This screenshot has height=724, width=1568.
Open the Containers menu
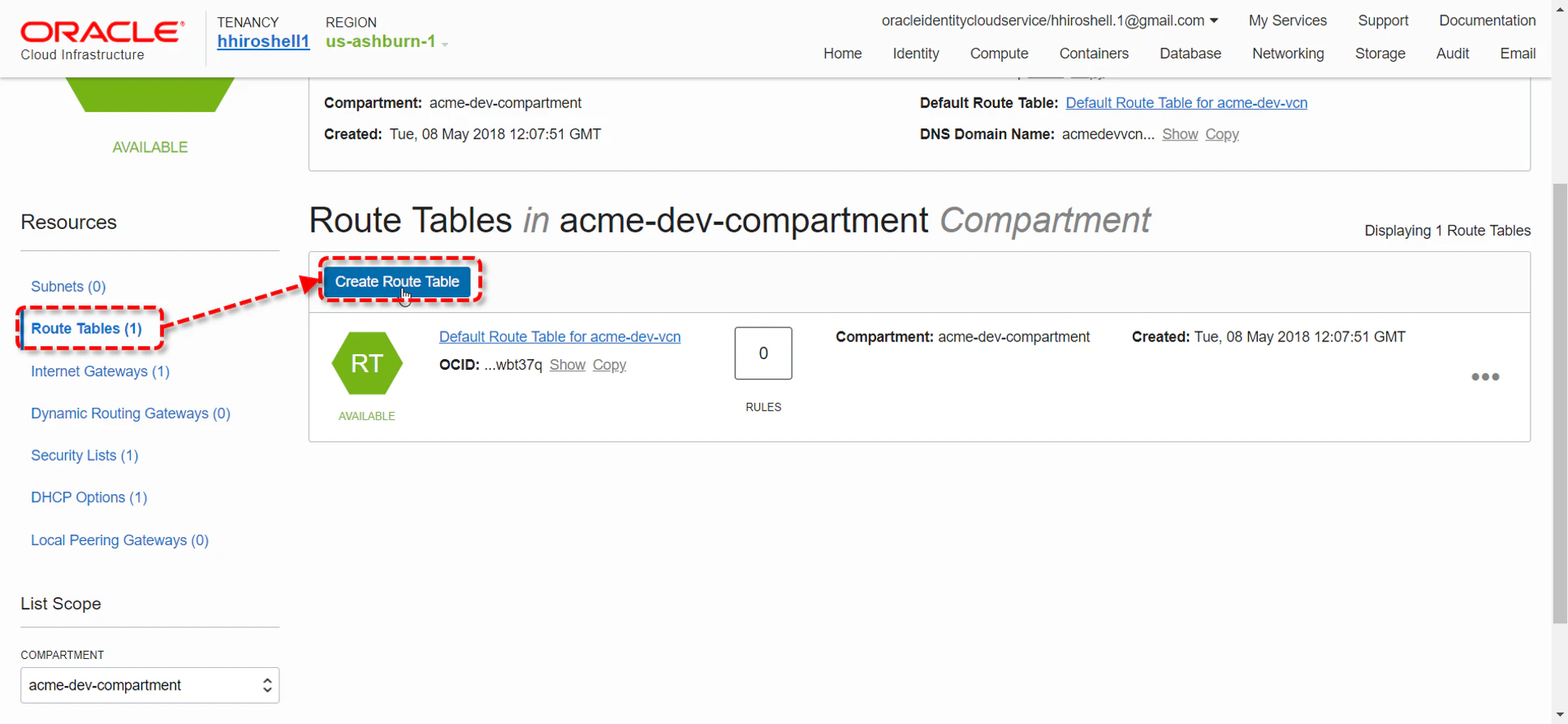1094,54
